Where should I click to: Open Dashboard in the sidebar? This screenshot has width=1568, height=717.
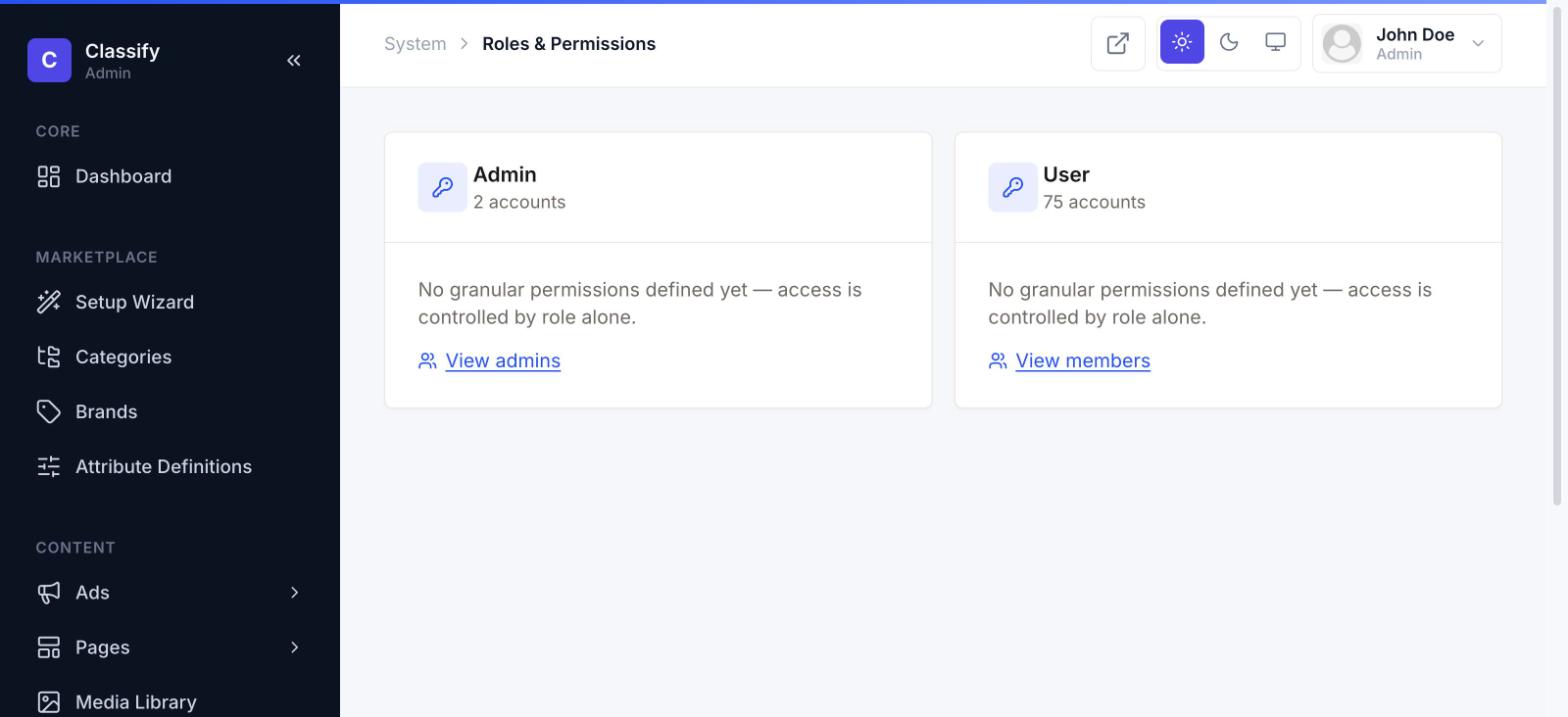pyautogui.click(x=170, y=177)
